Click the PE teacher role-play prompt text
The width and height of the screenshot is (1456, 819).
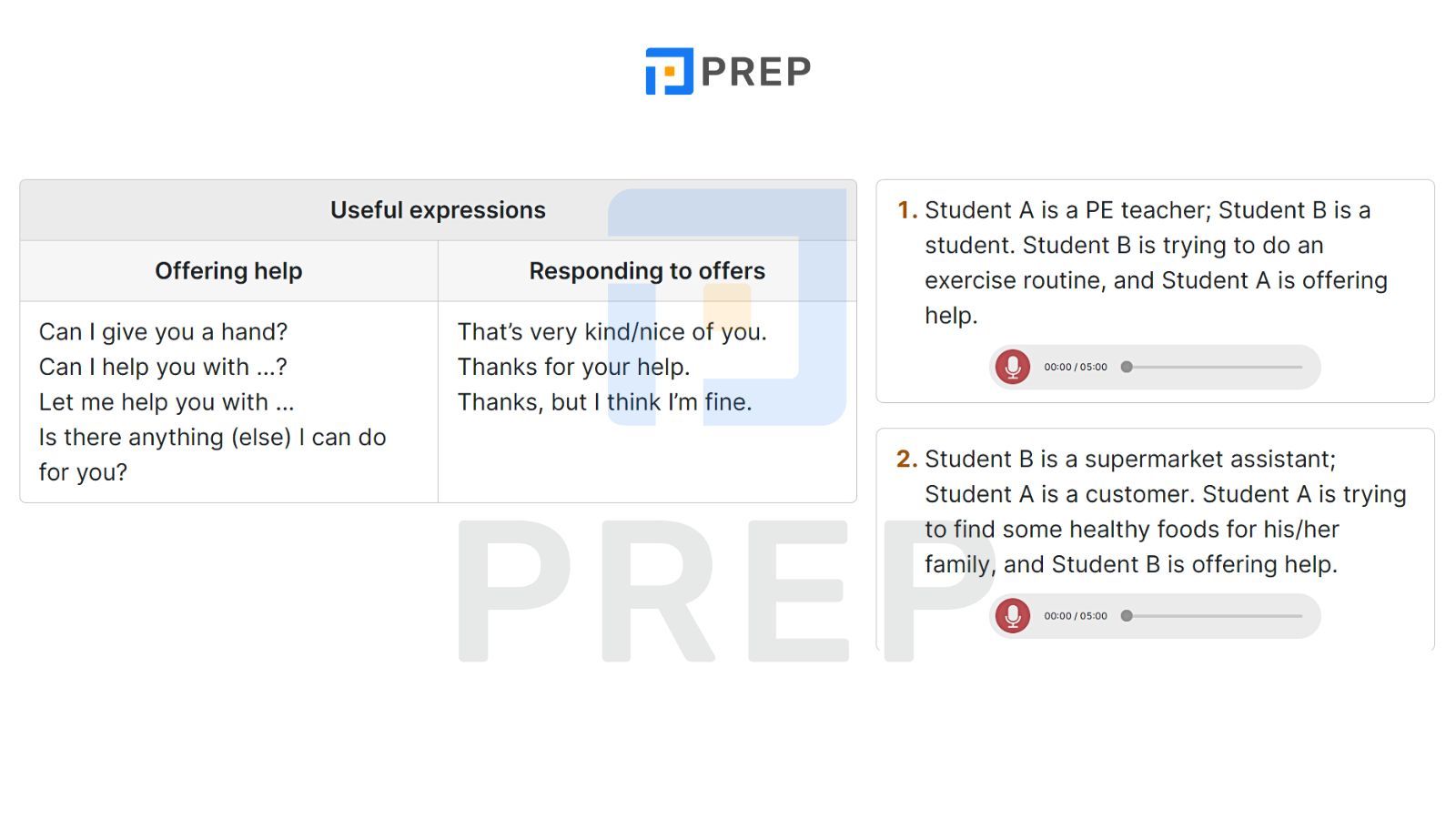(1156, 263)
